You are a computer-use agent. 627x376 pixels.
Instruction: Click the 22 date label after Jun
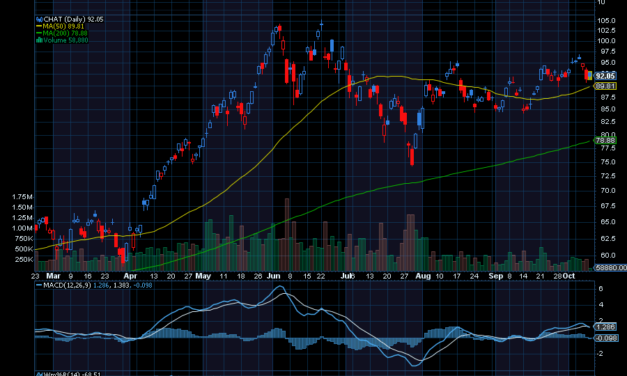(321, 276)
